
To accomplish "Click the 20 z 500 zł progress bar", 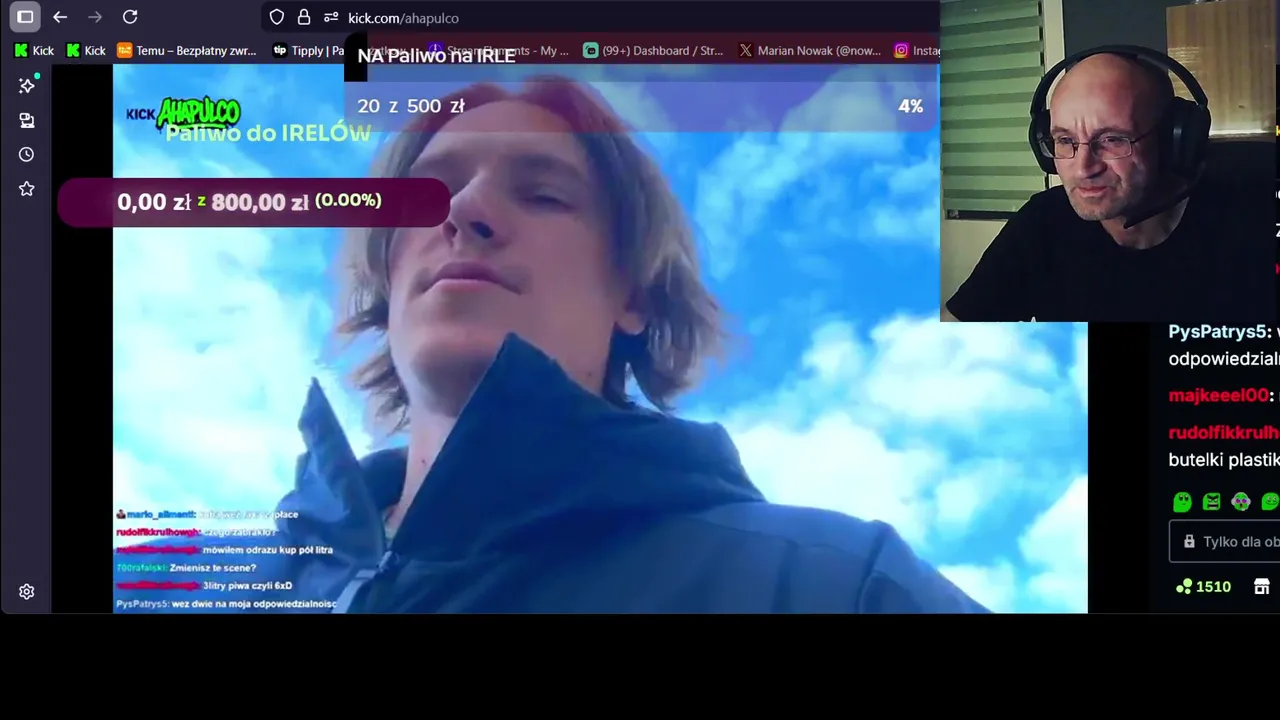I will (640, 106).
